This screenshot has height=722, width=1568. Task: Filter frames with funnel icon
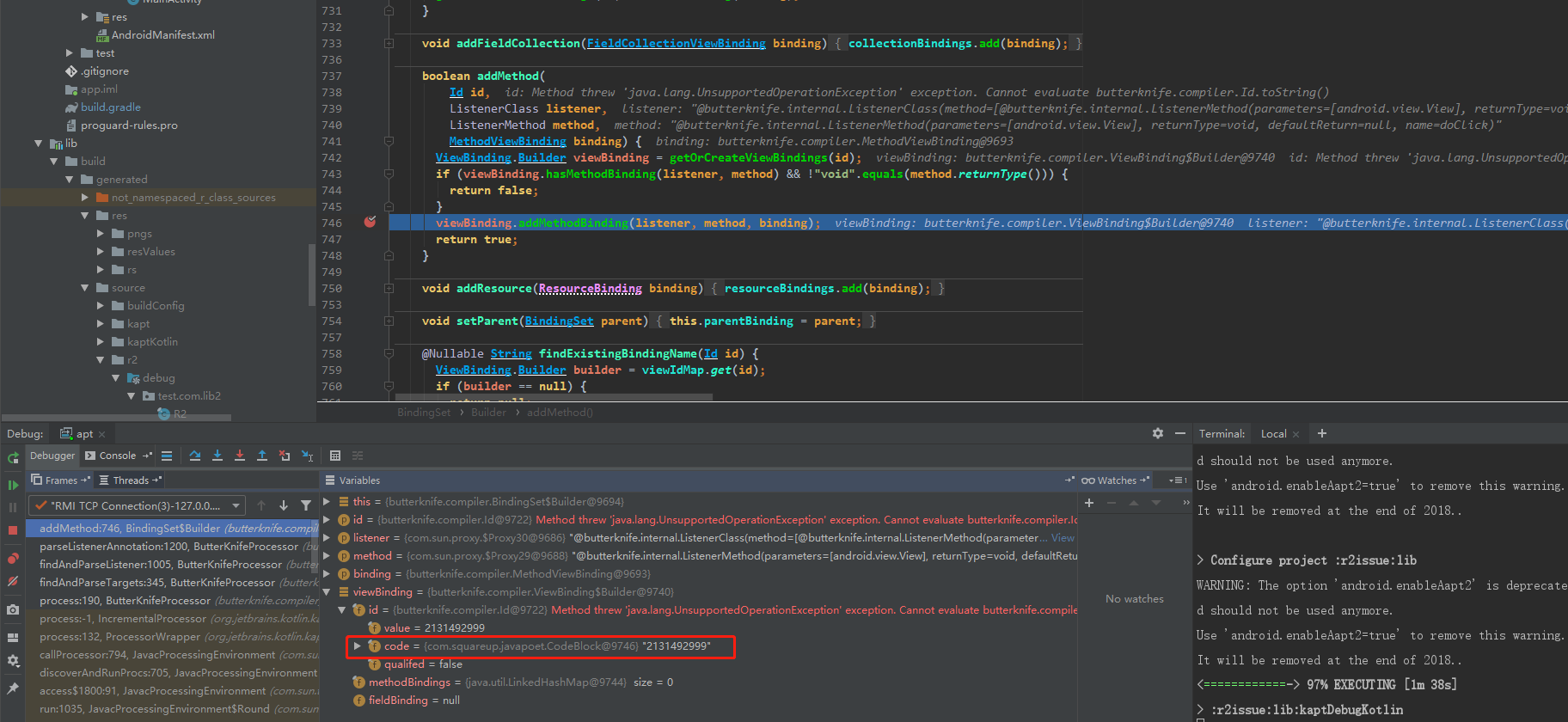click(x=306, y=505)
